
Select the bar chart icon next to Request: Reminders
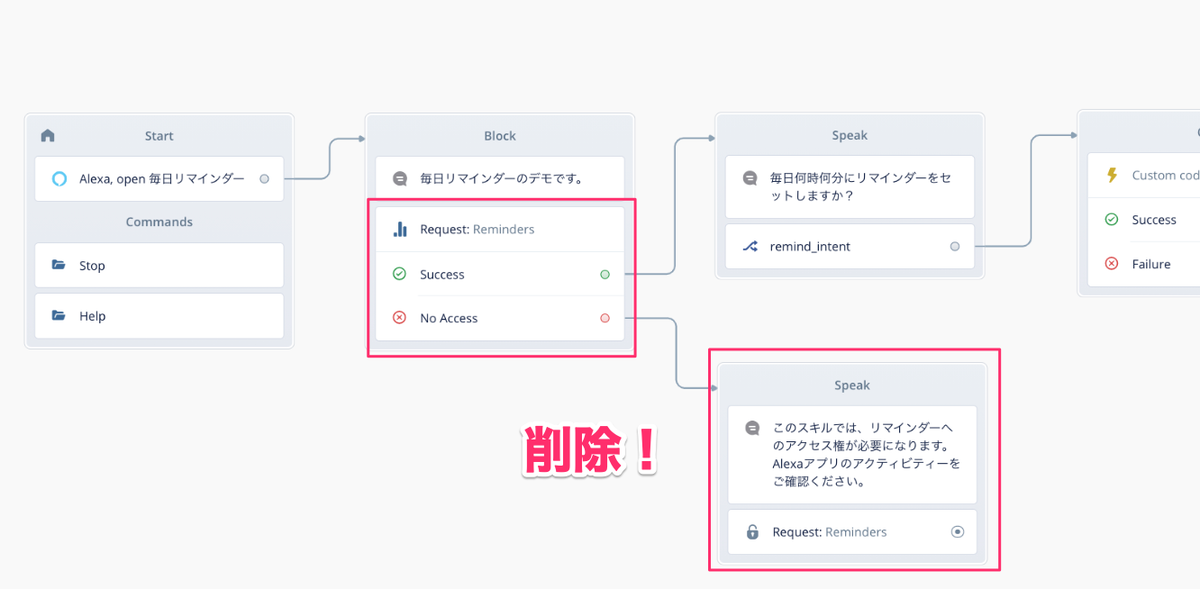(400, 229)
